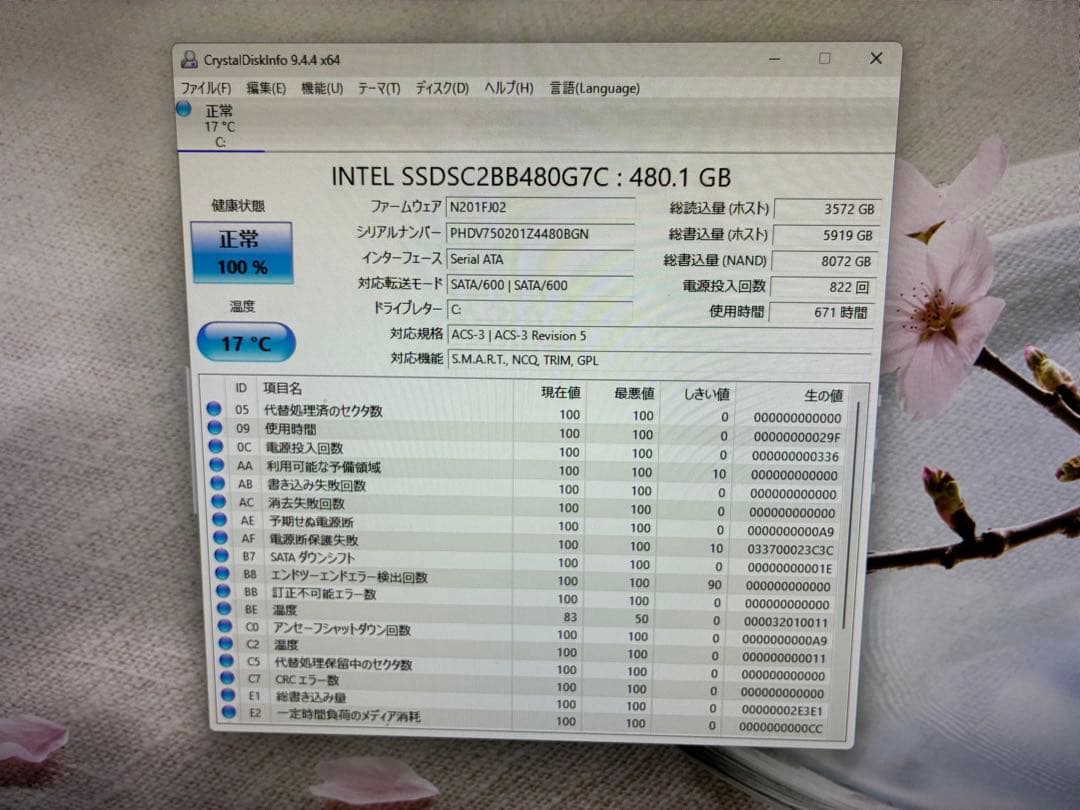Click the total host reads value 3572 GB

pos(827,209)
